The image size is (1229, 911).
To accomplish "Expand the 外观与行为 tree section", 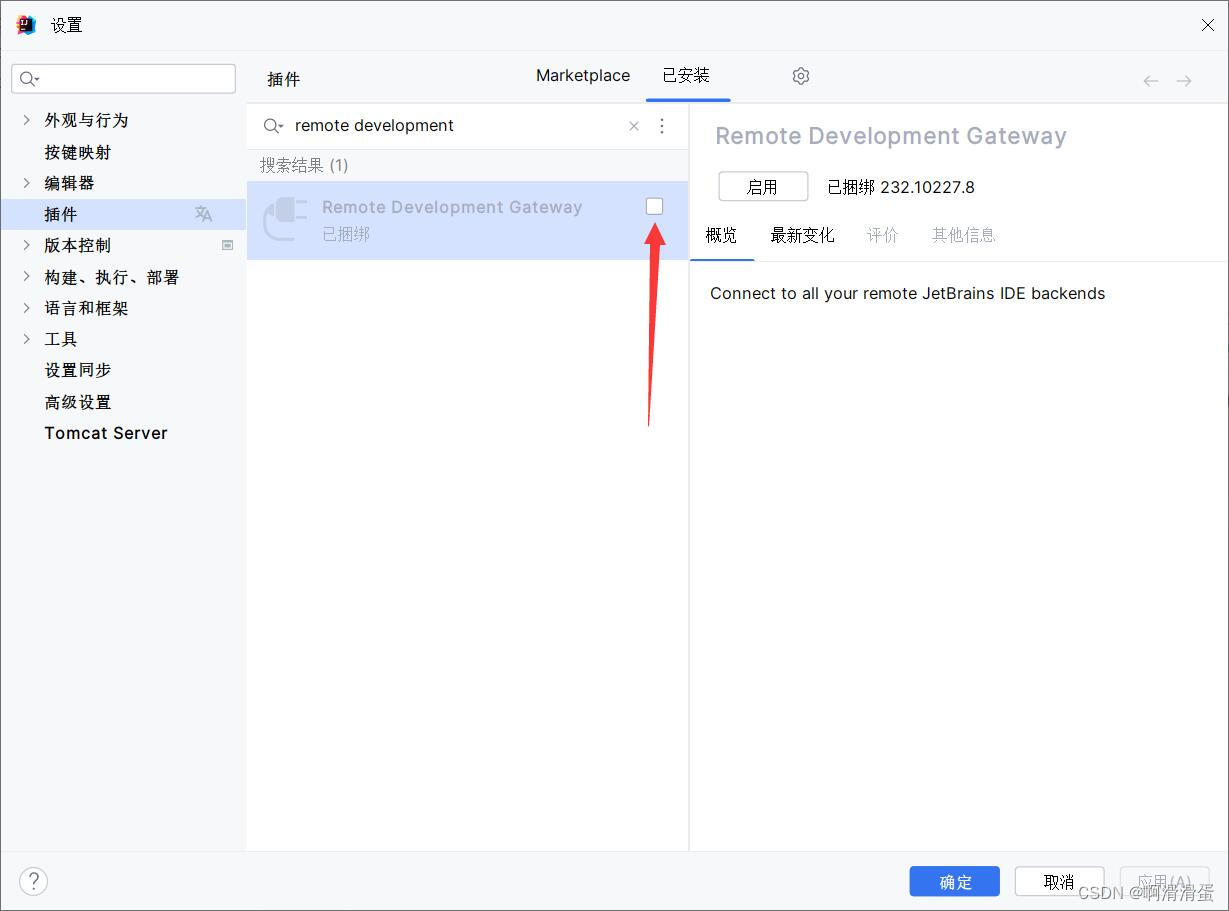I will pos(26,119).
